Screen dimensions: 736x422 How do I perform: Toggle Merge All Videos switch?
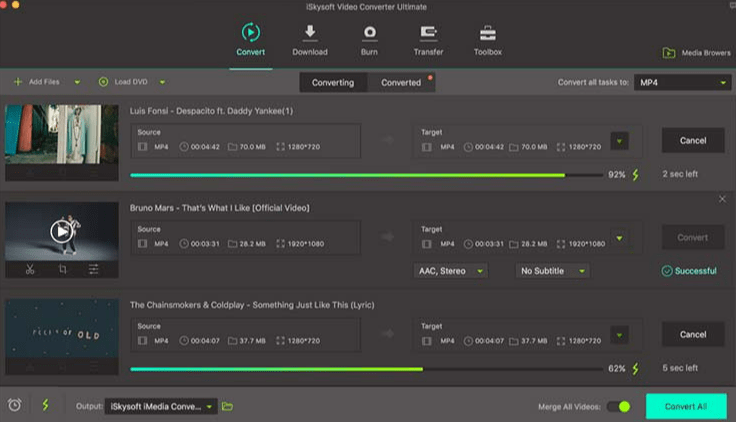[x=620, y=406]
